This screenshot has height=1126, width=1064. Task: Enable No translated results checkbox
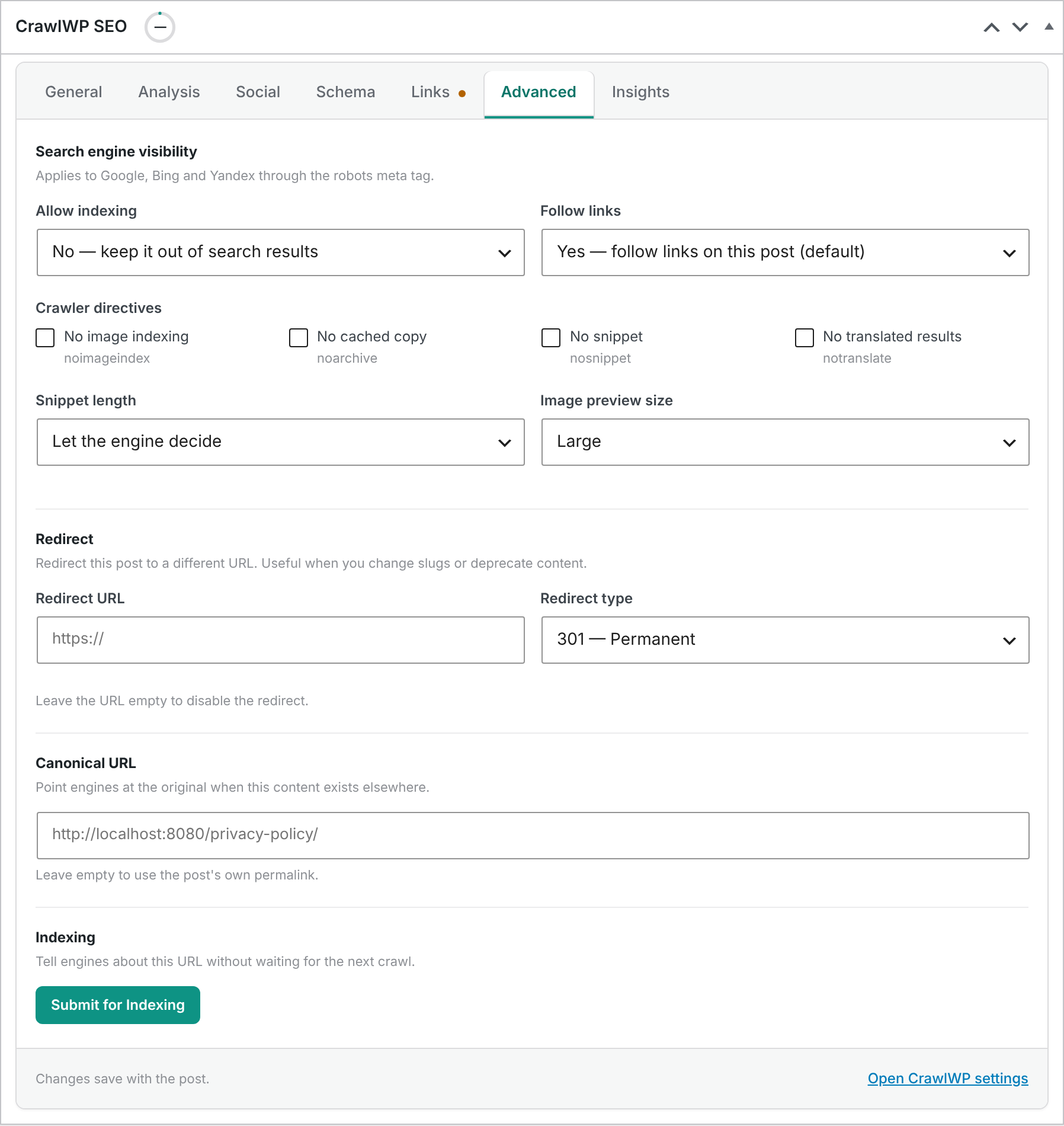(804, 338)
